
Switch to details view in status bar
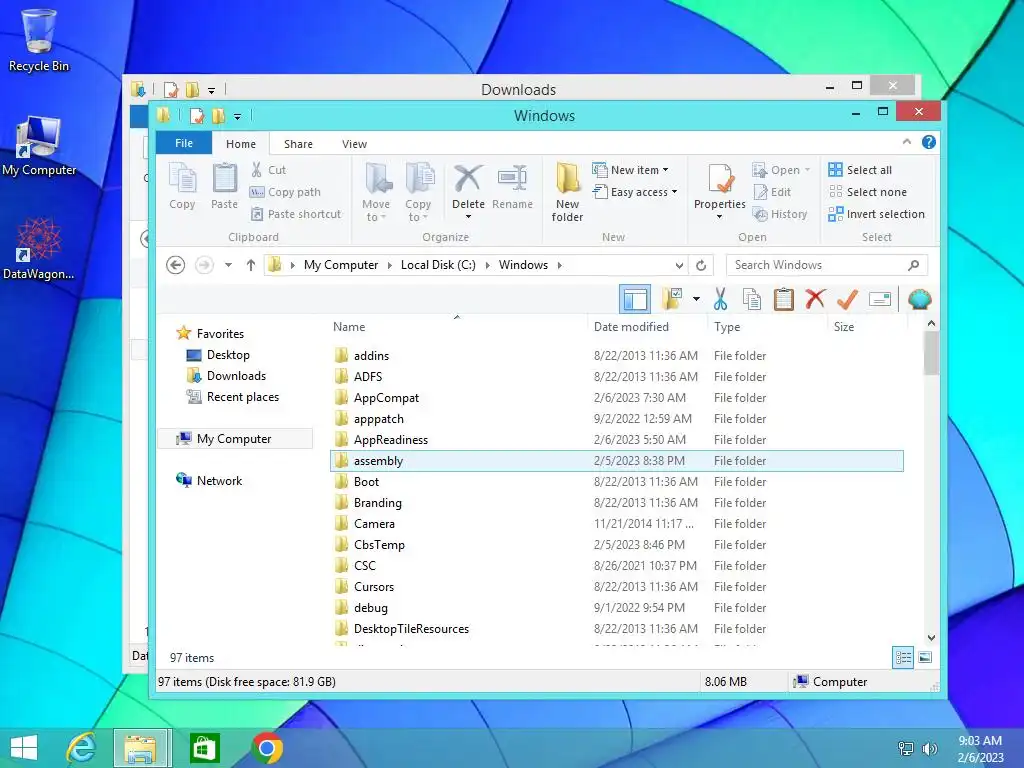coord(903,658)
